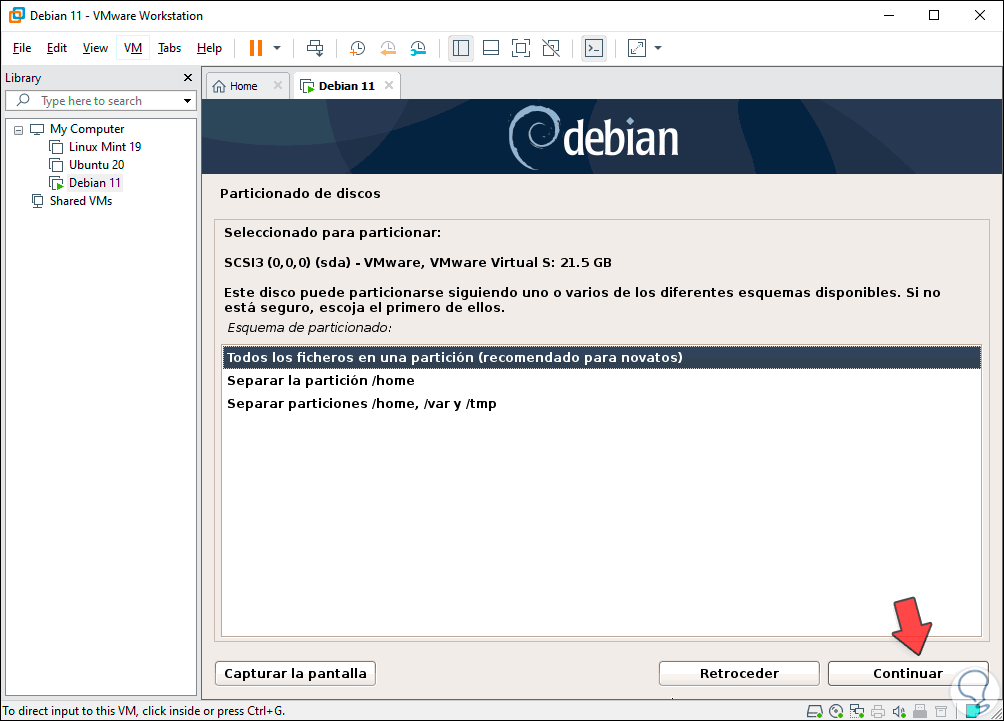The height and width of the screenshot is (721, 1004).
Task: Open the Help menu
Action: (x=209, y=48)
